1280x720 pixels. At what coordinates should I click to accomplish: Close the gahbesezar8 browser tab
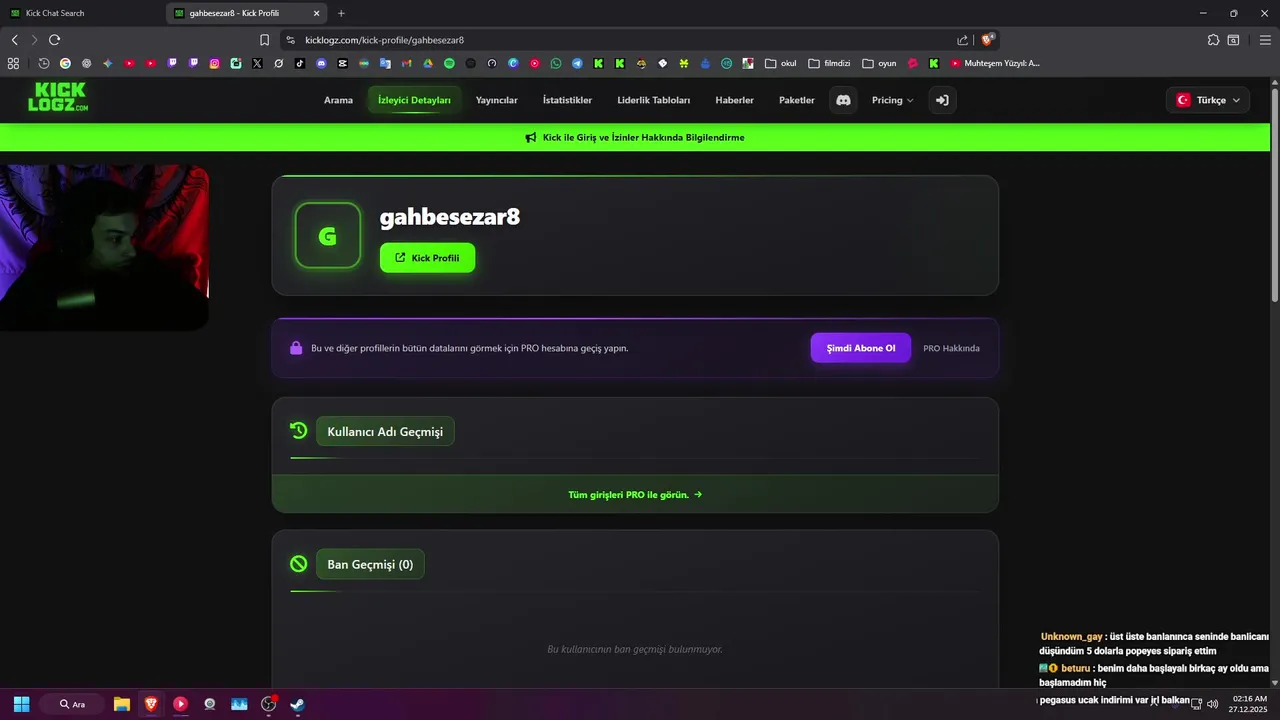coord(317,13)
